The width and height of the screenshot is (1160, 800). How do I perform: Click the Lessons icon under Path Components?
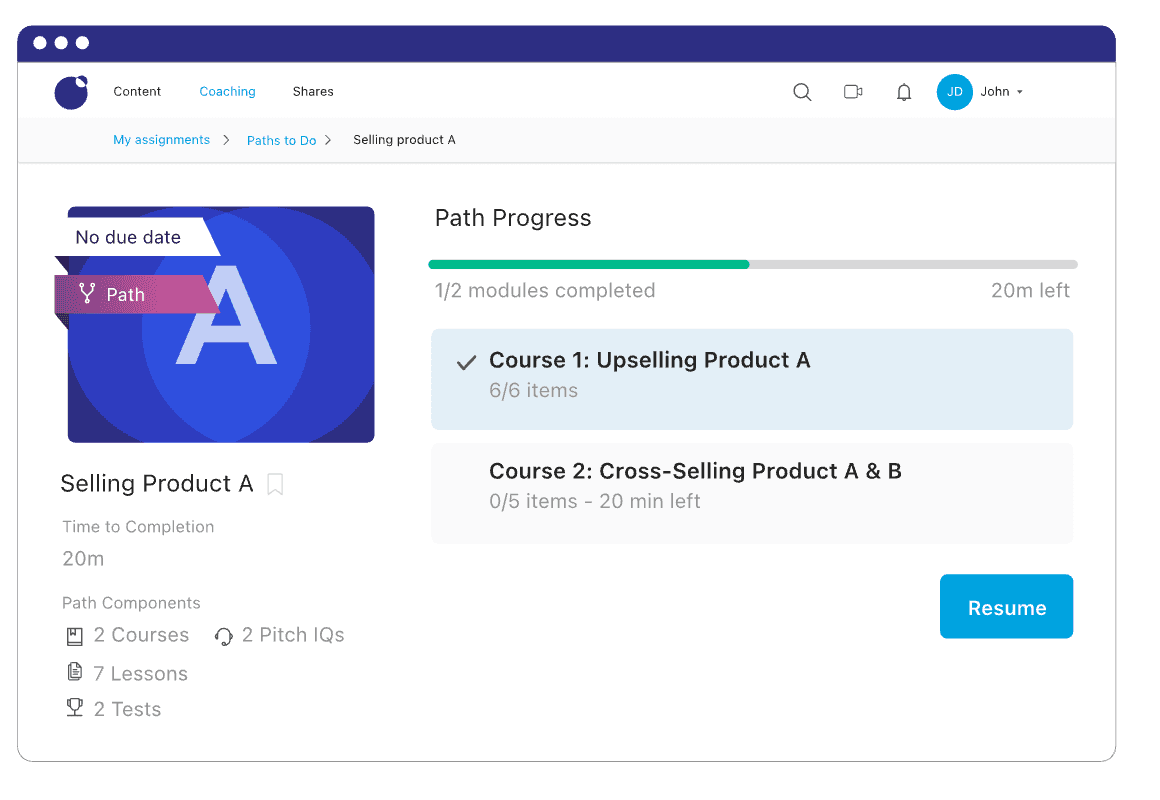click(x=75, y=671)
